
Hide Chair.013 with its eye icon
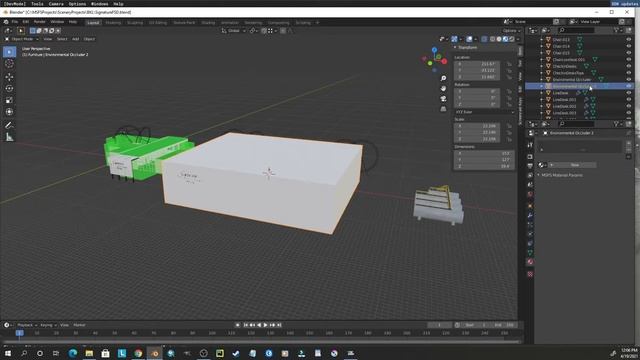(x=629, y=40)
